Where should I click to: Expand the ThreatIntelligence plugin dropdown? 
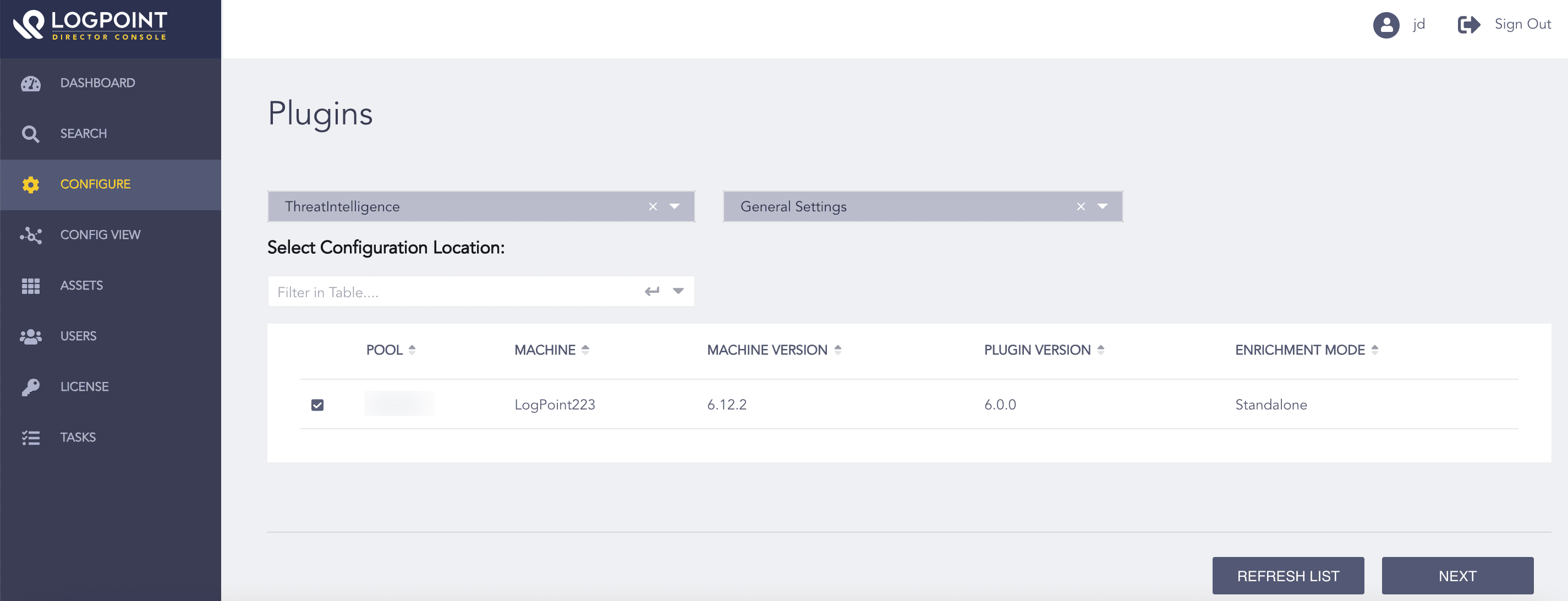click(x=675, y=206)
